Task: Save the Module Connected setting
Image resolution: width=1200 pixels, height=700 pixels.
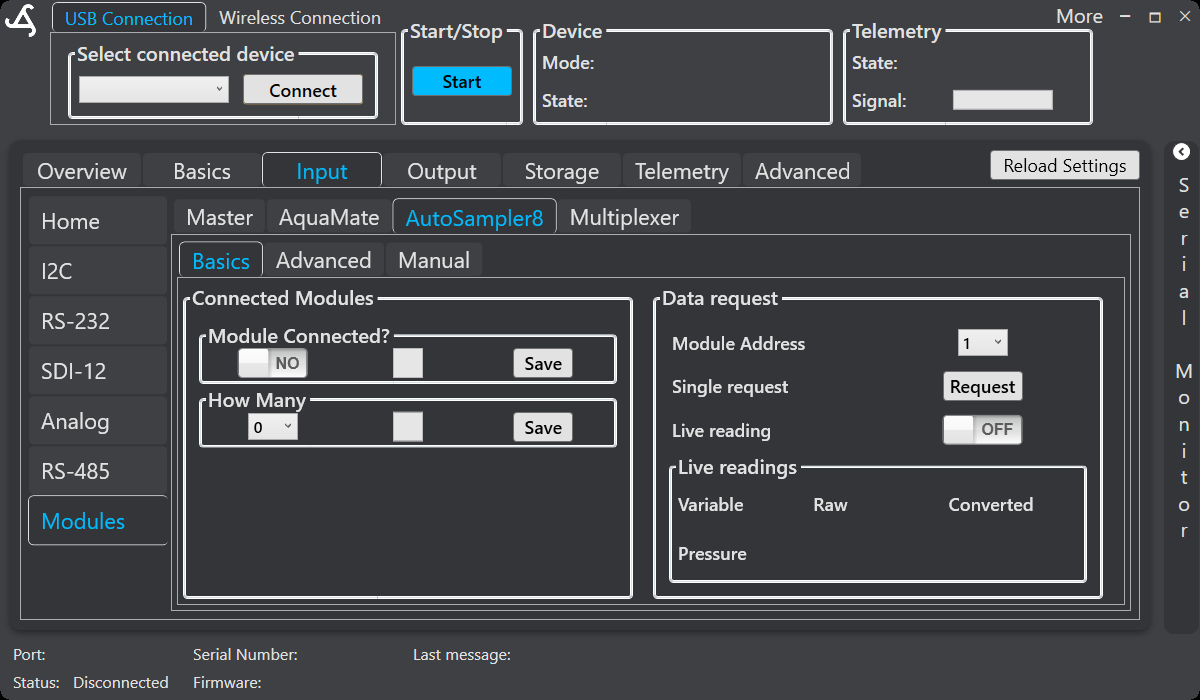Action: (x=543, y=363)
